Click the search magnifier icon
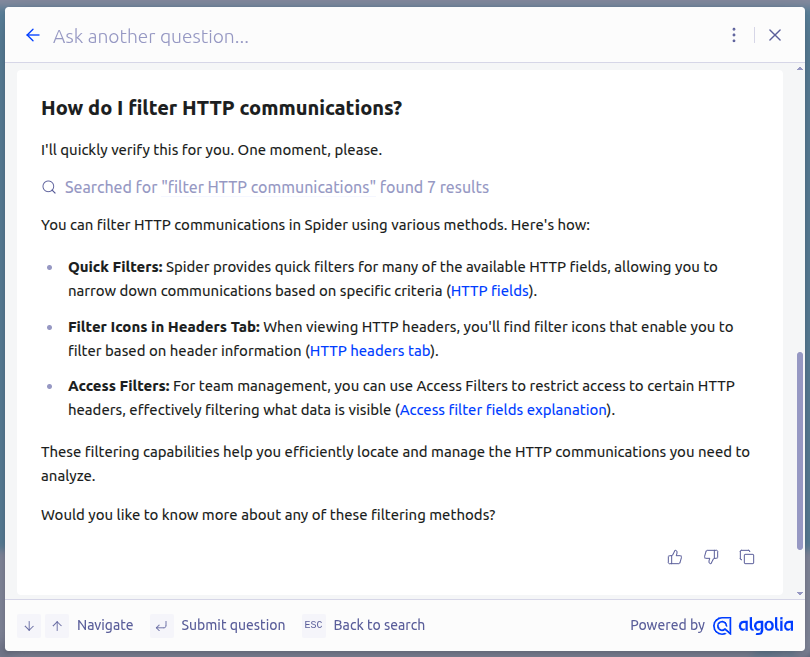Viewport: 810px width, 657px height. click(x=49, y=188)
